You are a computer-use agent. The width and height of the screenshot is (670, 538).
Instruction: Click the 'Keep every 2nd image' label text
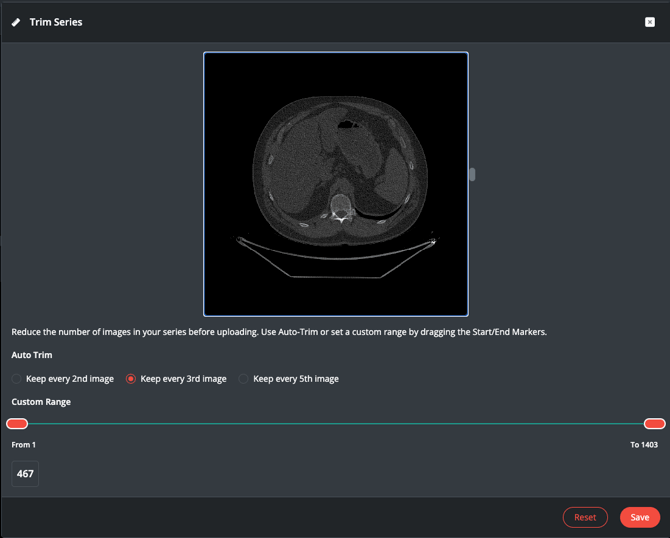point(69,379)
